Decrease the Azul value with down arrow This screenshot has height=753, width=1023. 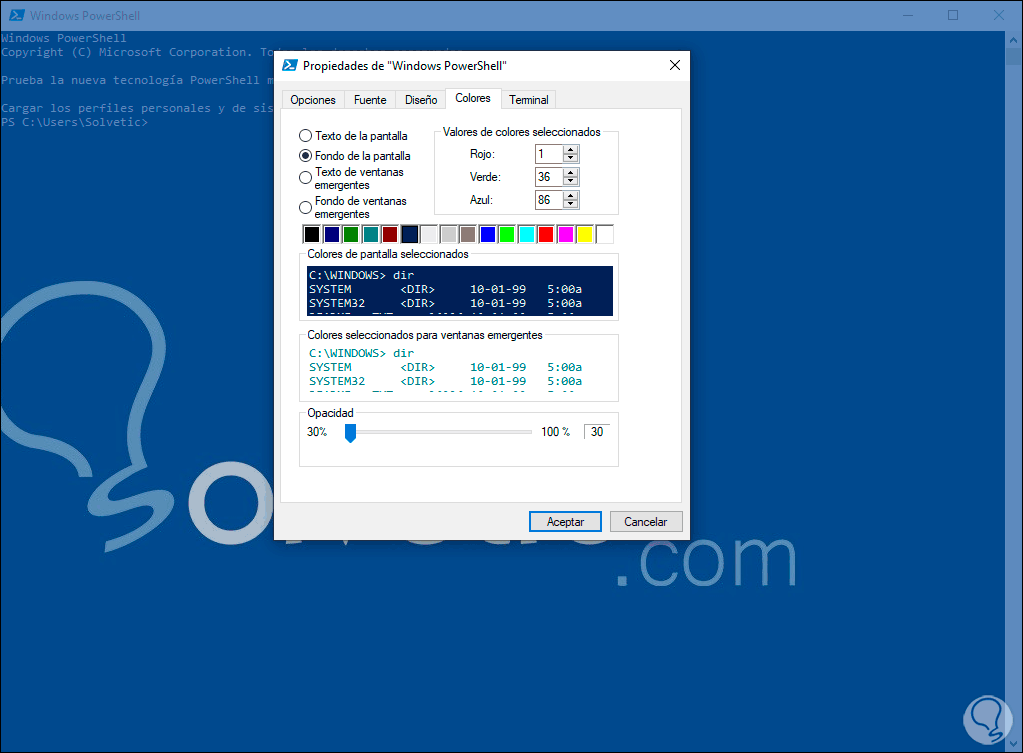(571, 204)
